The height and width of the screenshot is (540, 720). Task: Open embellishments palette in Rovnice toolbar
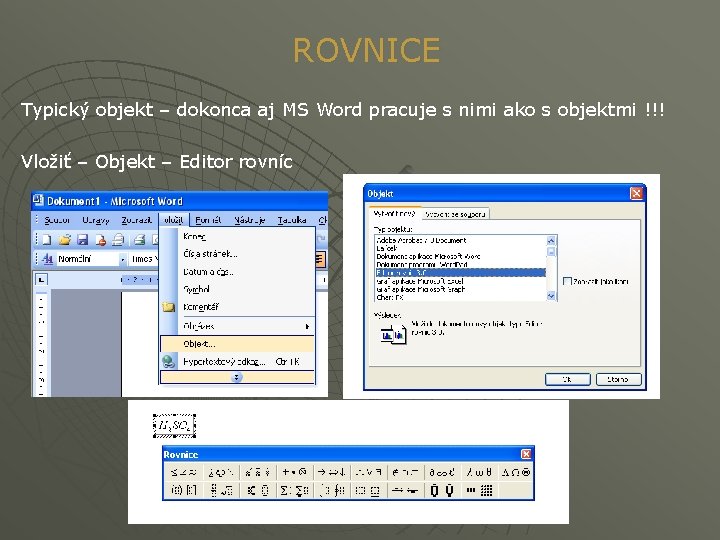coord(258,472)
